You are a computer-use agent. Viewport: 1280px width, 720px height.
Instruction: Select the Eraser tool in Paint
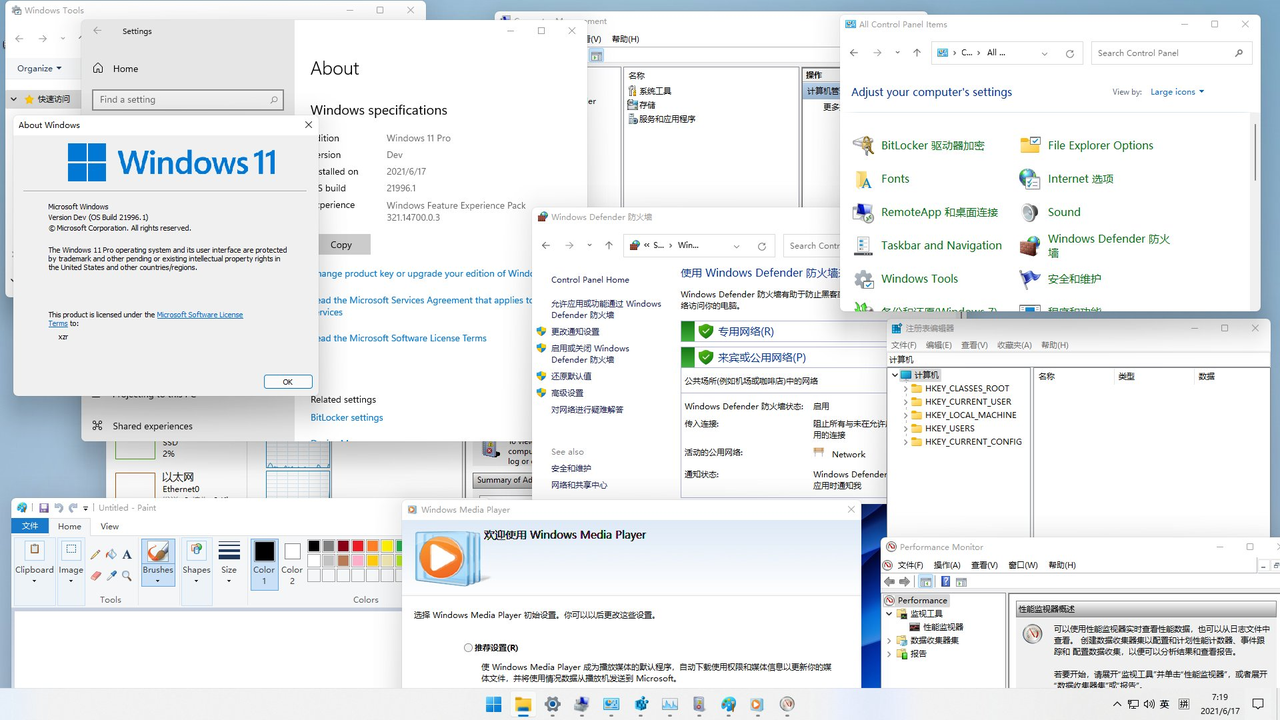click(94, 576)
